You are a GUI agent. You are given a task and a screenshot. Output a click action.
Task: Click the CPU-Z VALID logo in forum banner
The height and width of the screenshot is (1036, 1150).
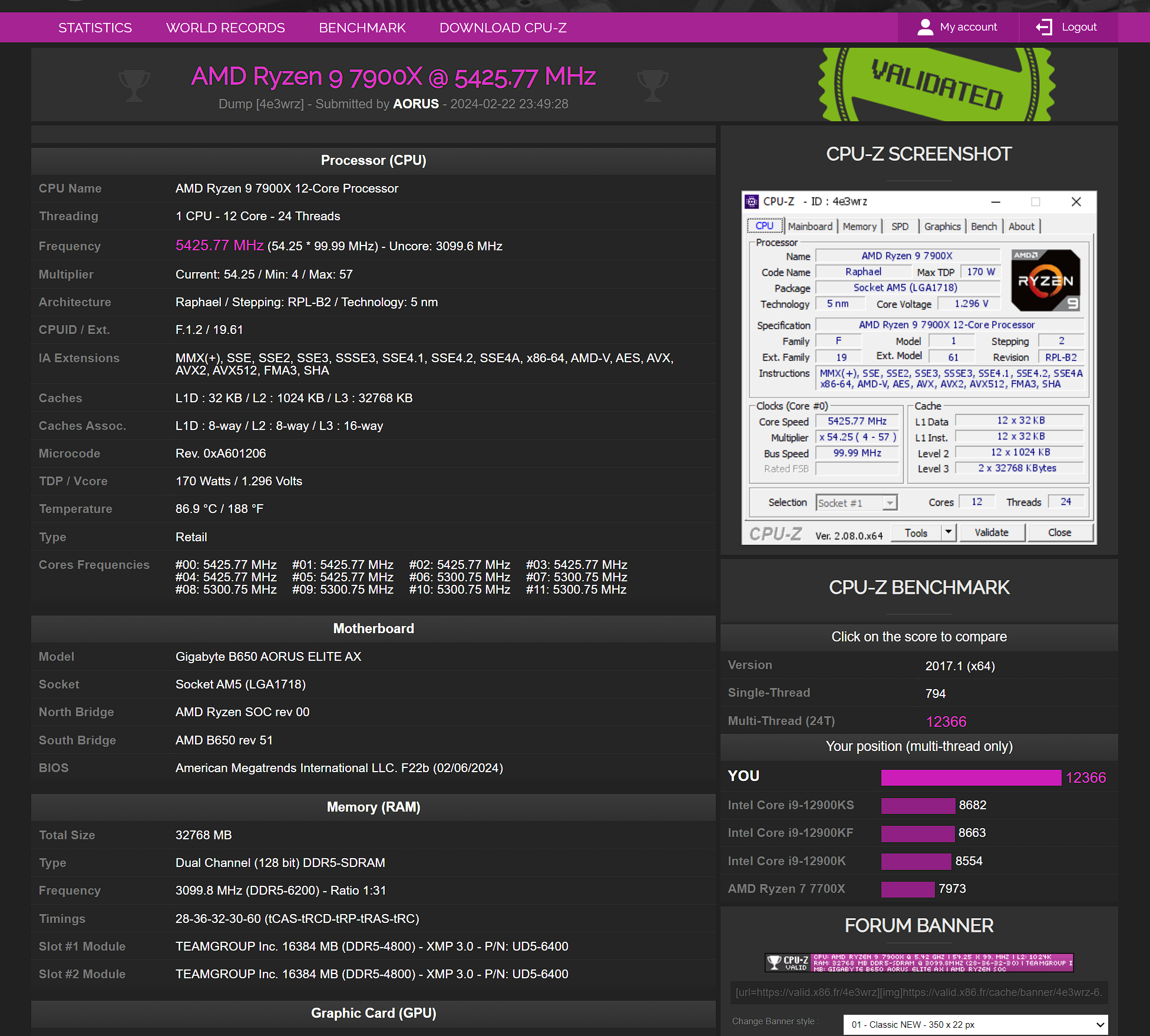point(788,962)
